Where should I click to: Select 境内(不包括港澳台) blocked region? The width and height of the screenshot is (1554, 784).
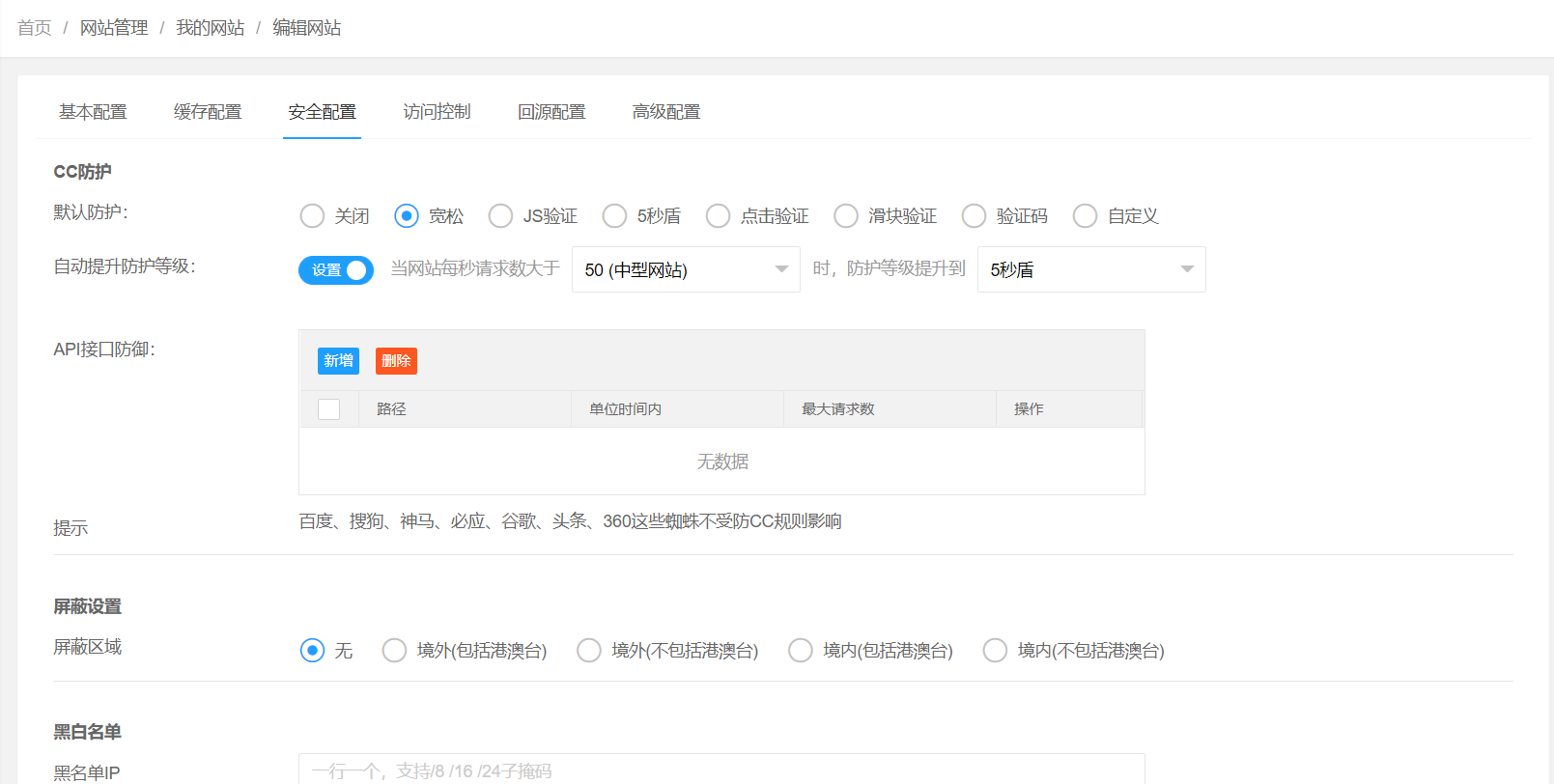click(995, 650)
